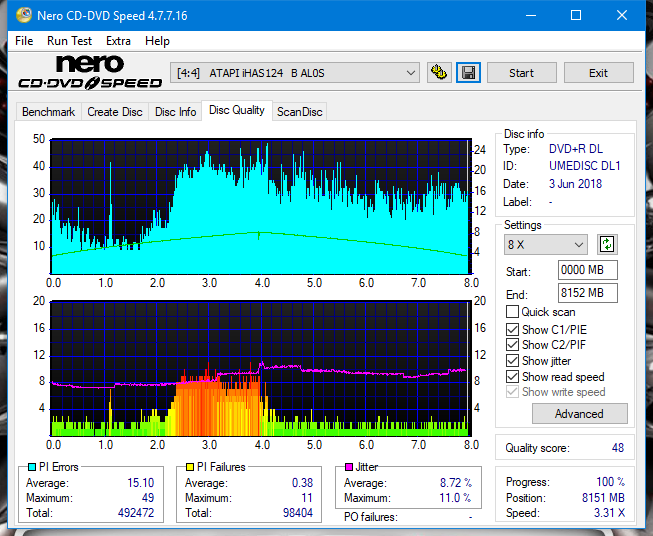Click the PI Errors graph area

261,207
